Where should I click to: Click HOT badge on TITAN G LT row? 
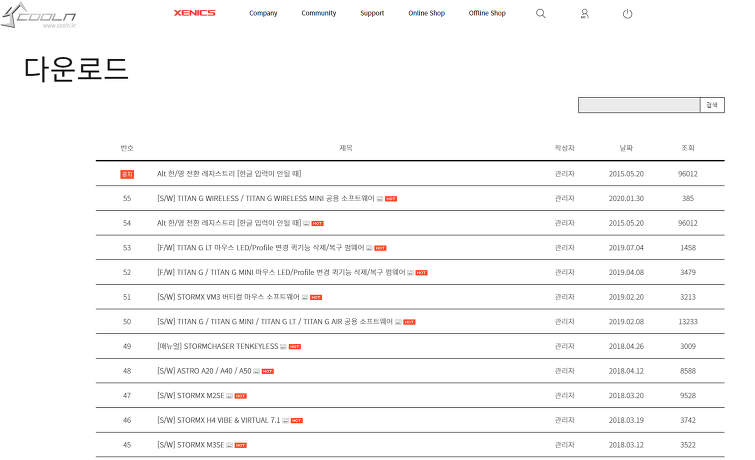[380, 248]
